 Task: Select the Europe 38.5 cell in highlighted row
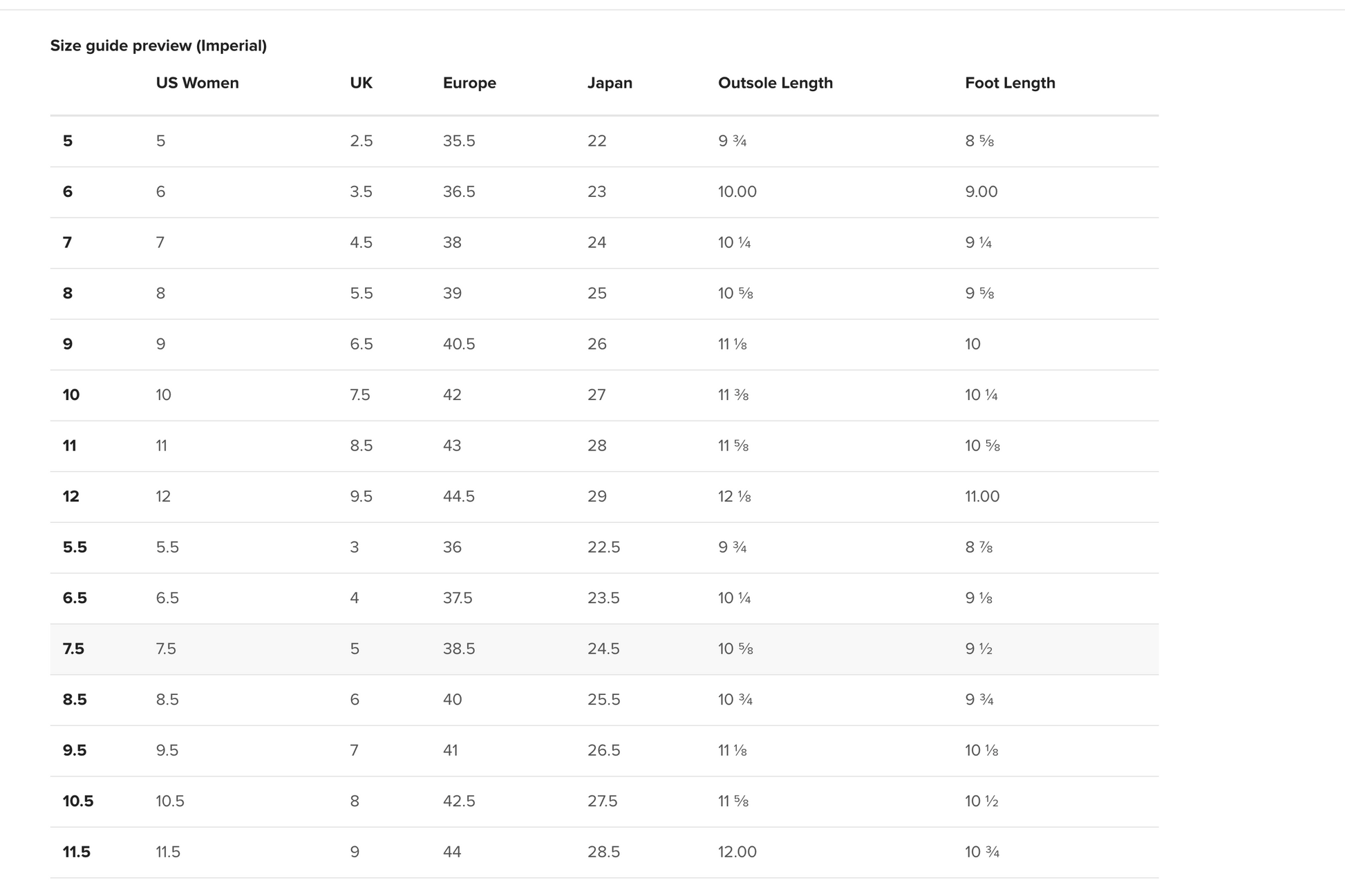[459, 649]
